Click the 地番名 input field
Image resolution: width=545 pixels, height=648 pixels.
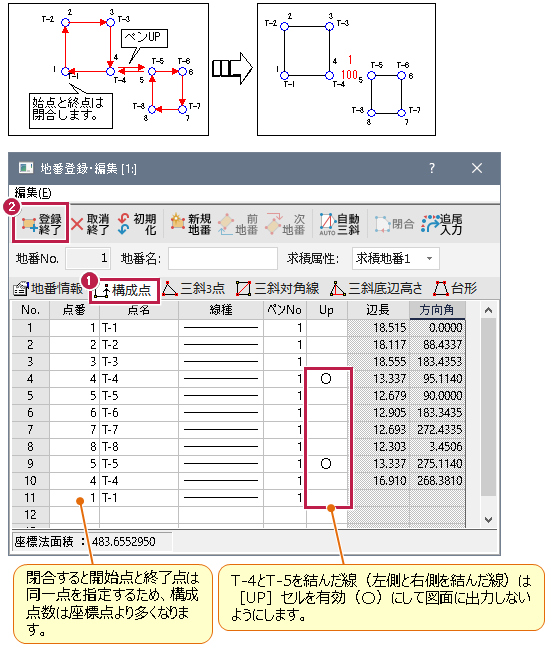tap(223, 259)
